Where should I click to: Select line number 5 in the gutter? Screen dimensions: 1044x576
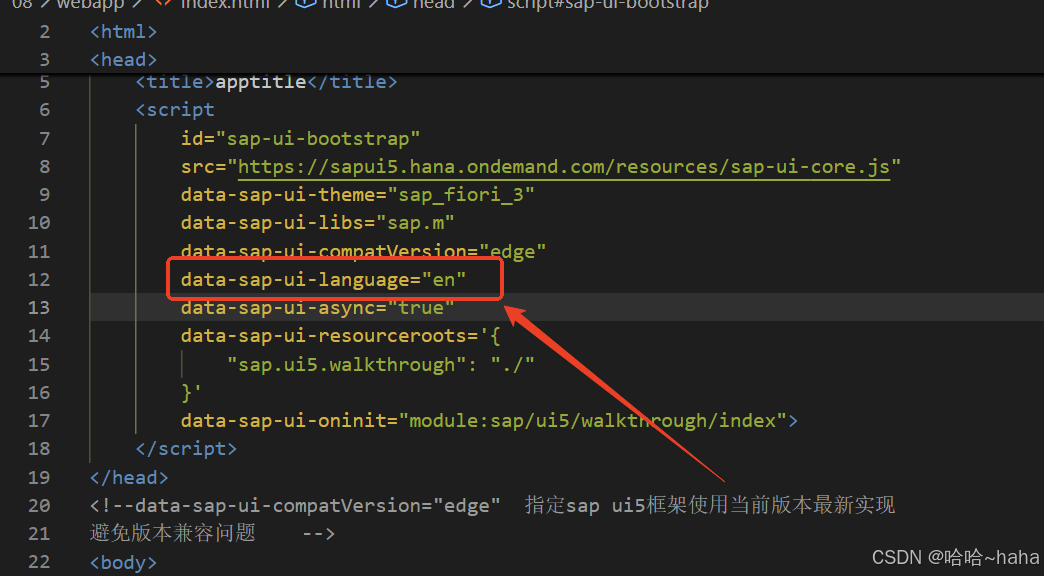pyautogui.click(x=45, y=82)
